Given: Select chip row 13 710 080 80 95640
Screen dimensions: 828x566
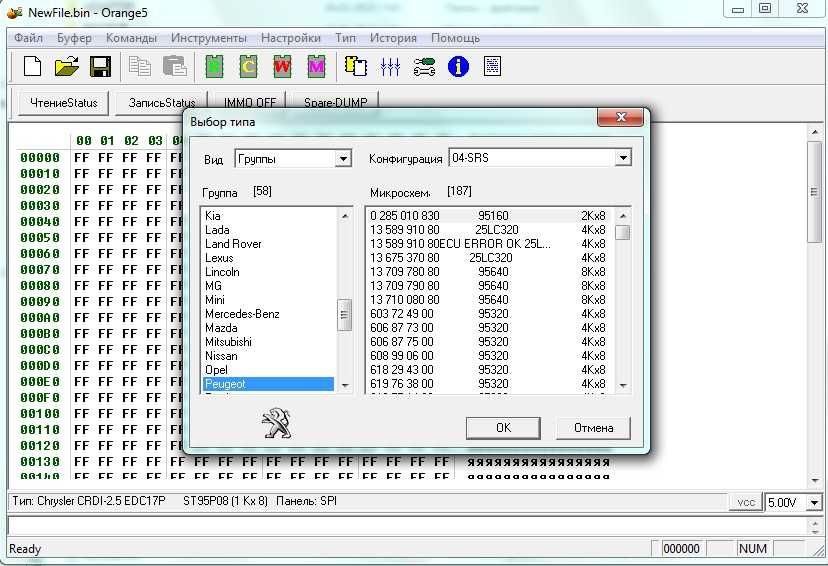Looking at the screenshot, I should click(488, 299).
